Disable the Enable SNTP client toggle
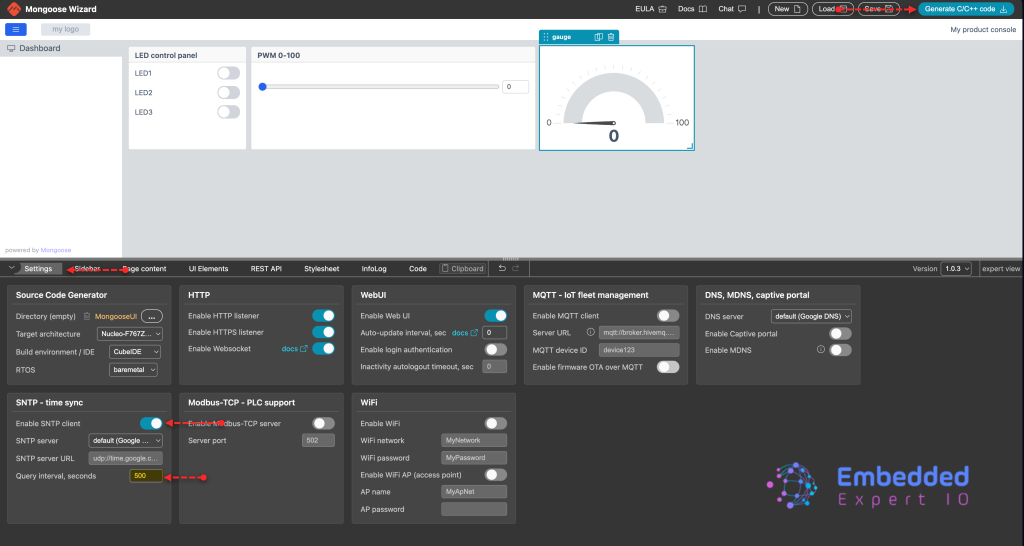Screen dimensions: 1024x546 (x=151, y=423)
